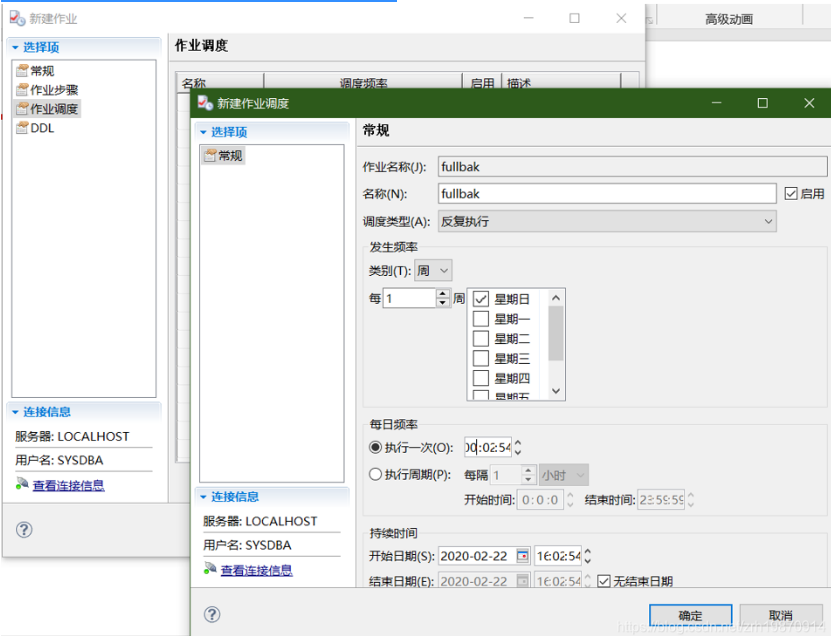Click weekday list scroll up arrow
This screenshot has height=636, width=831.
click(555, 298)
